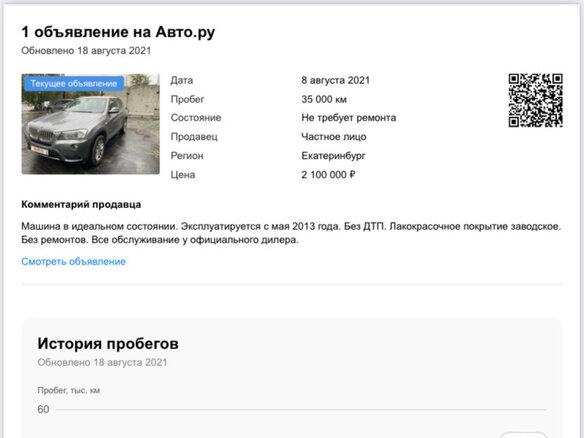Click the 'Цена' field label
The height and width of the screenshot is (438, 584).
[x=183, y=175]
